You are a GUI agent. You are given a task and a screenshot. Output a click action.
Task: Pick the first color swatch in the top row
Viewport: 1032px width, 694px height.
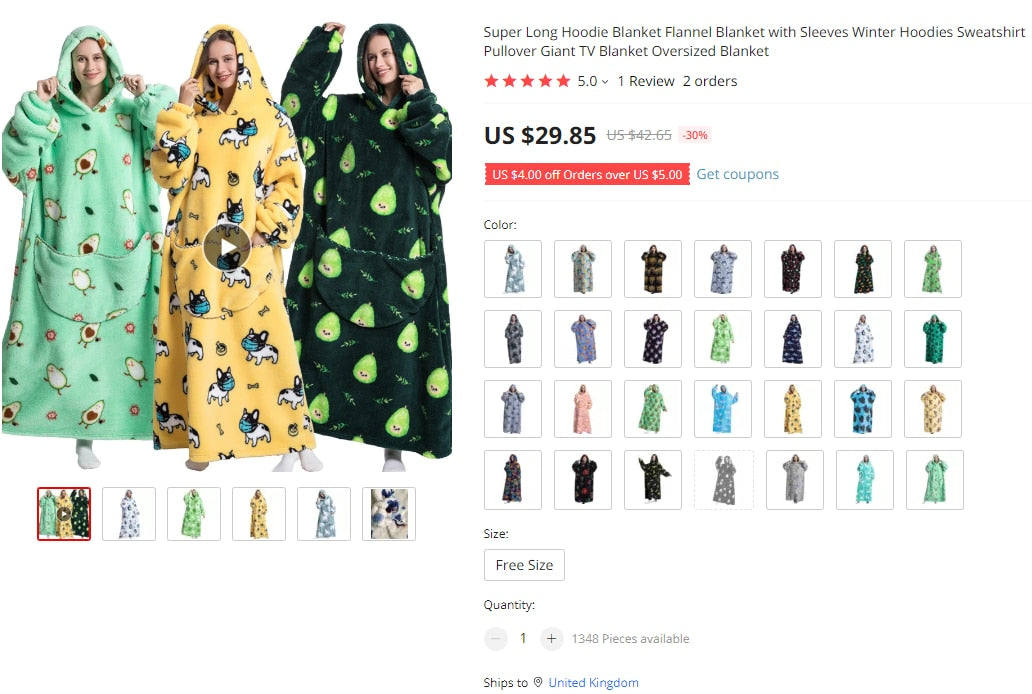[x=513, y=269]
